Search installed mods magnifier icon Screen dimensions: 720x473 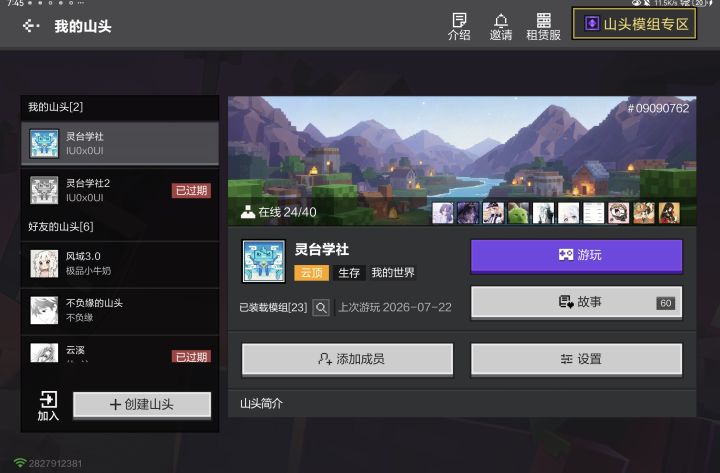pyautogui.click(x=321, y=307)
